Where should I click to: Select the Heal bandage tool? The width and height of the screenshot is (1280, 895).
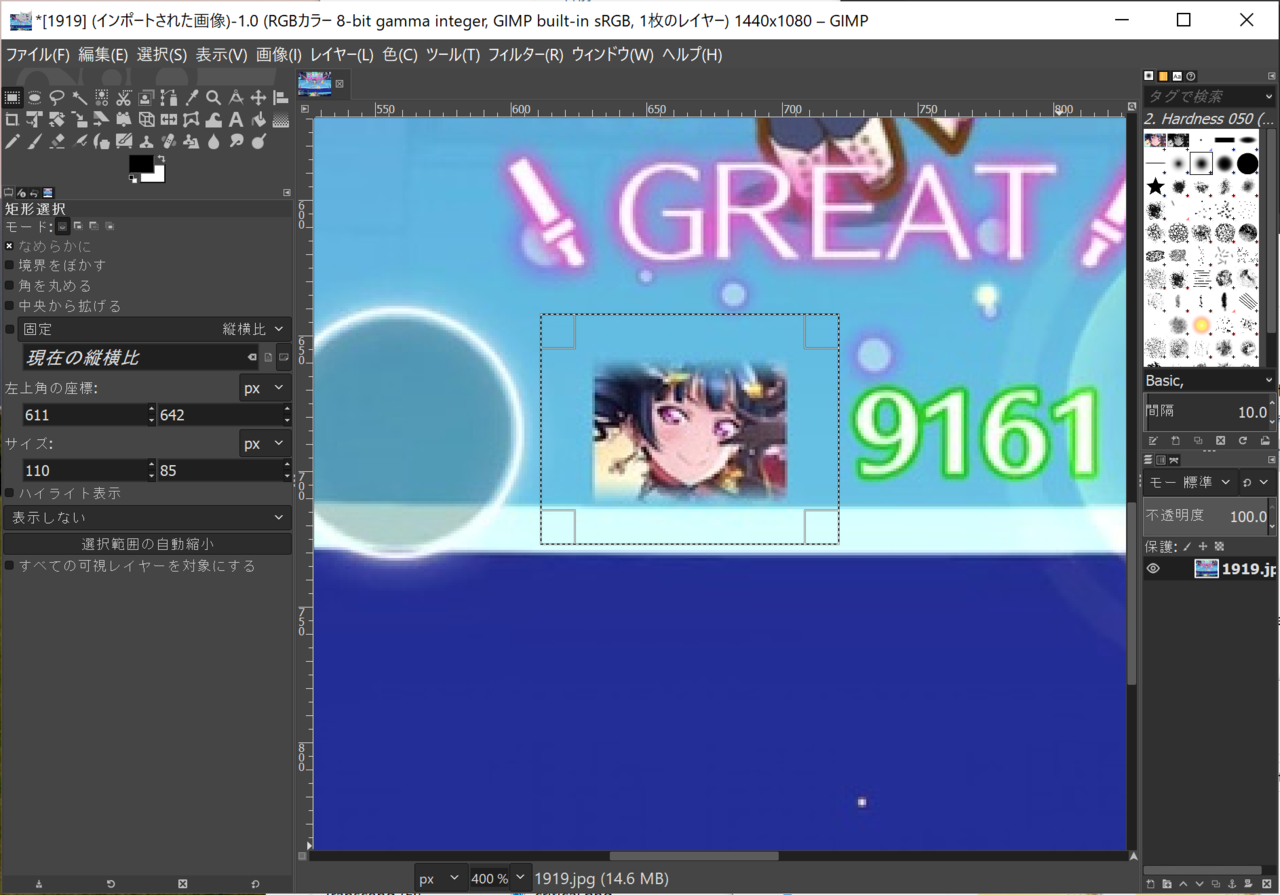pos(169,142)
